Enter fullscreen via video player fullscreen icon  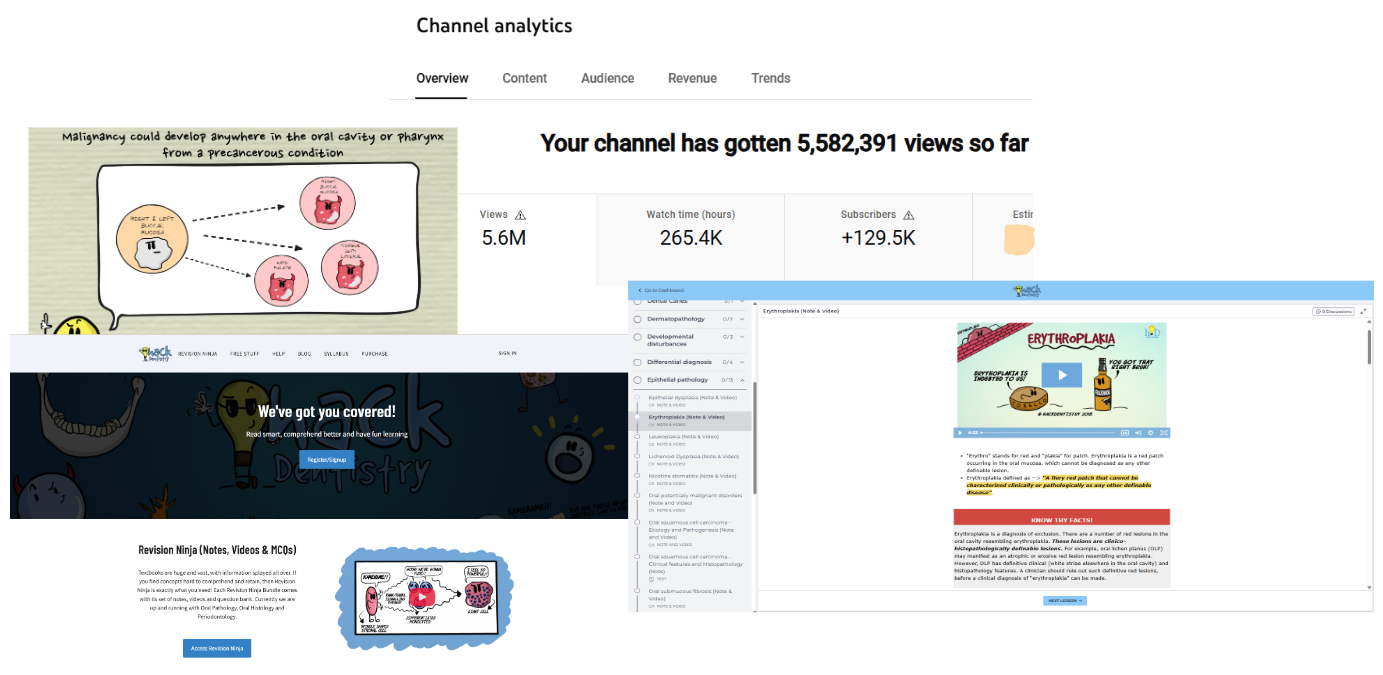[x=1162, y=433]
